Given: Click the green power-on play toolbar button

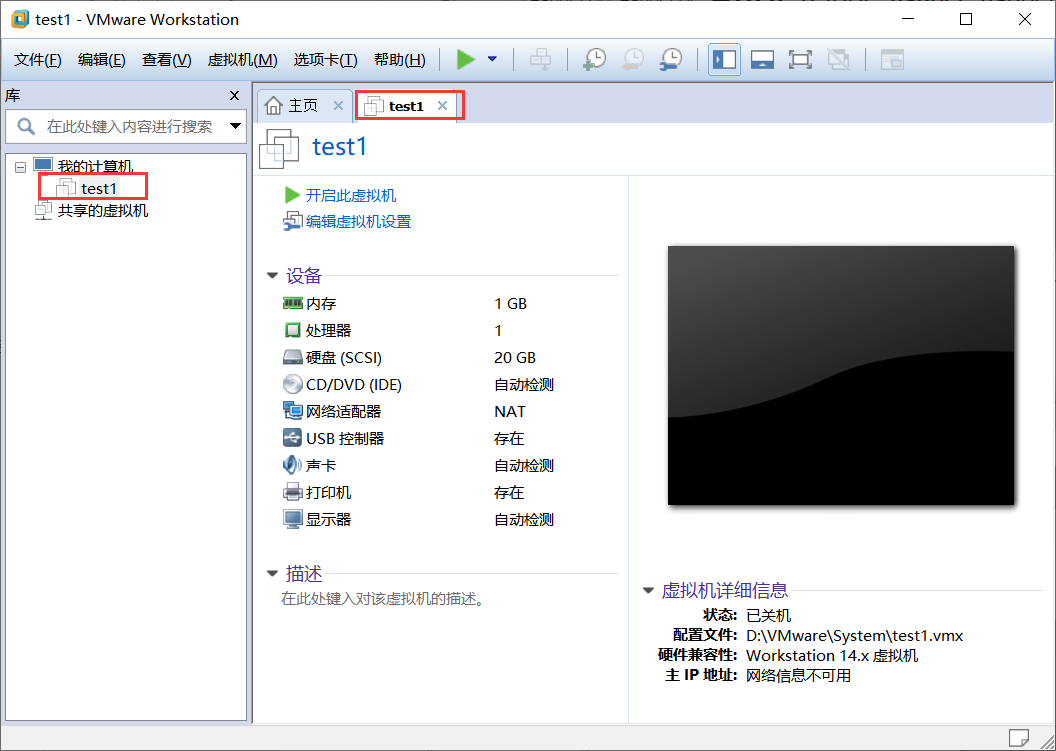Looking at the screenshot, I should [x=465, y=59].
